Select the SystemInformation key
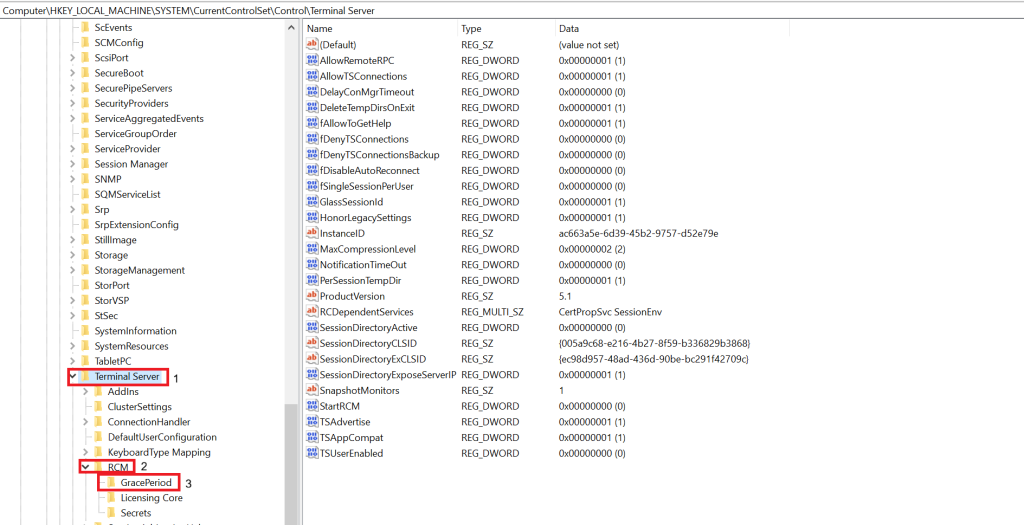1024x525 pixels. point(135,331)
